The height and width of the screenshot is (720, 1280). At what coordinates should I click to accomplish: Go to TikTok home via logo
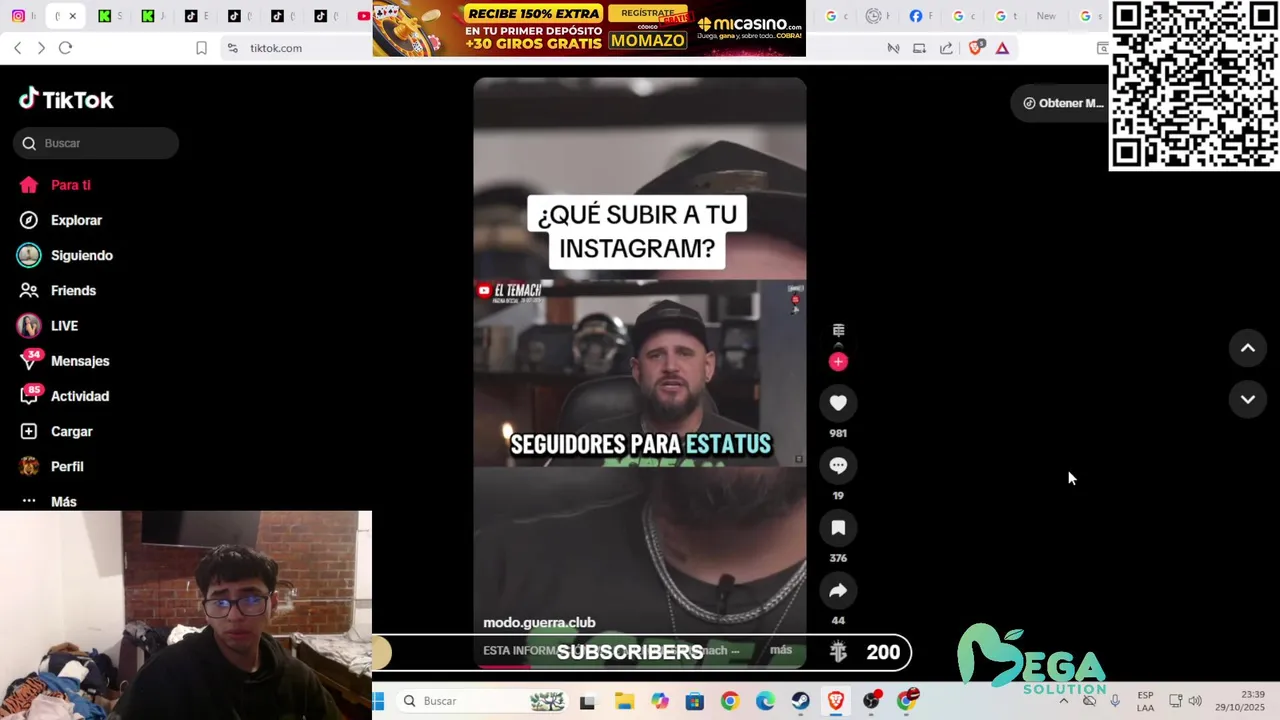click(x=66, y=99)
